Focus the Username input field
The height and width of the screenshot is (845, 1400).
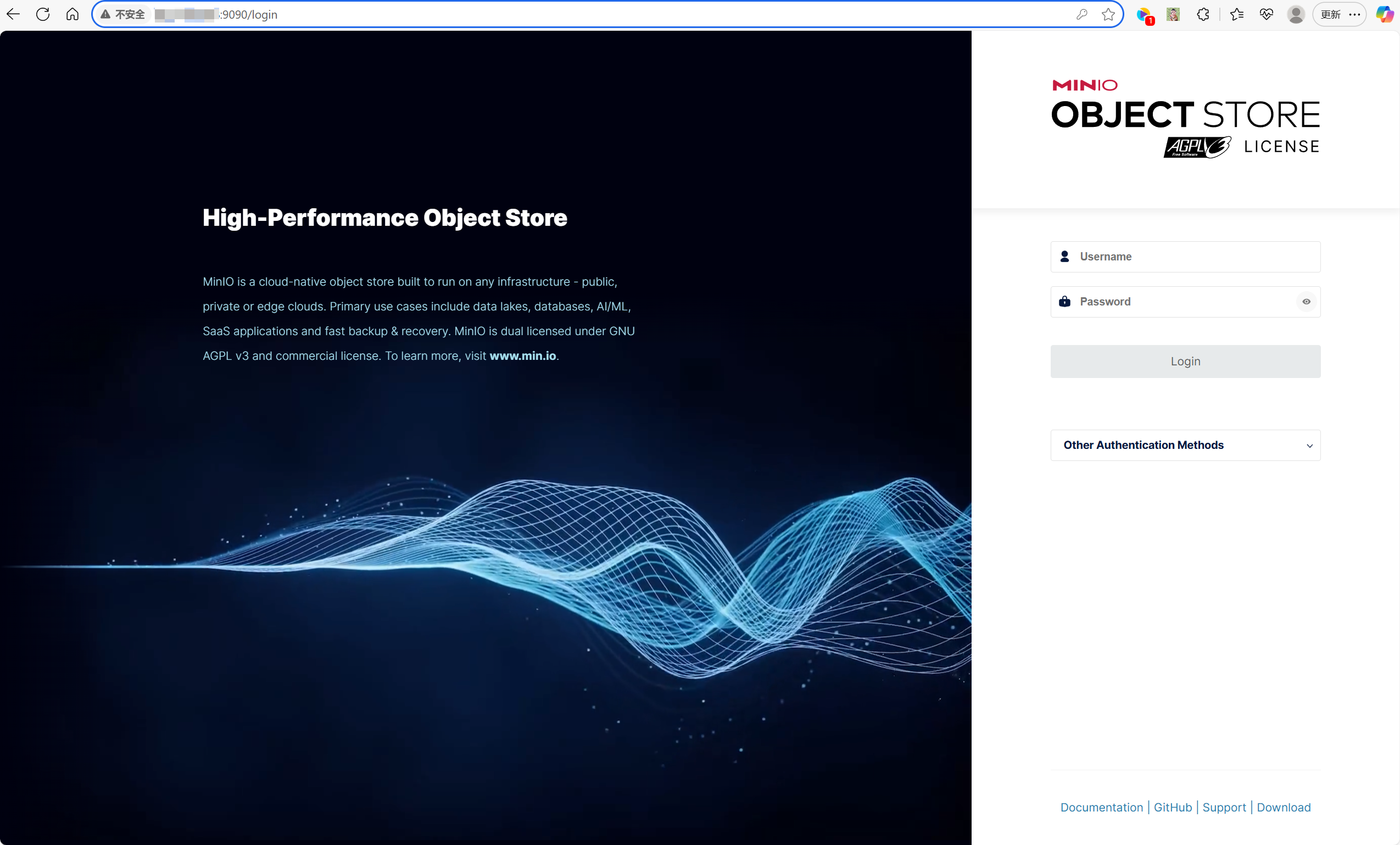[x=1193, y=257]
